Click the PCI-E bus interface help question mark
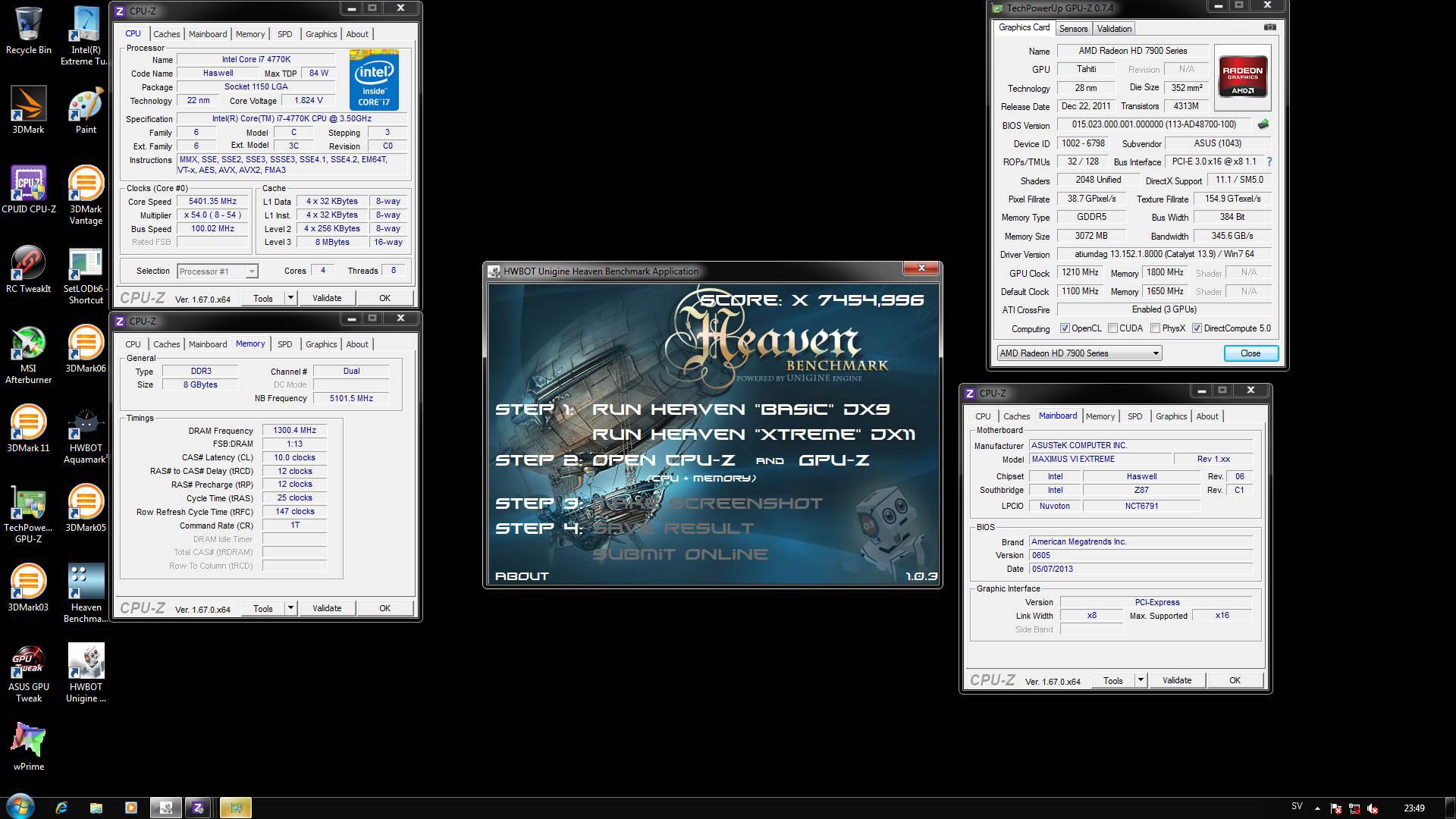 pyautogui.click(x=1269, y=162)
